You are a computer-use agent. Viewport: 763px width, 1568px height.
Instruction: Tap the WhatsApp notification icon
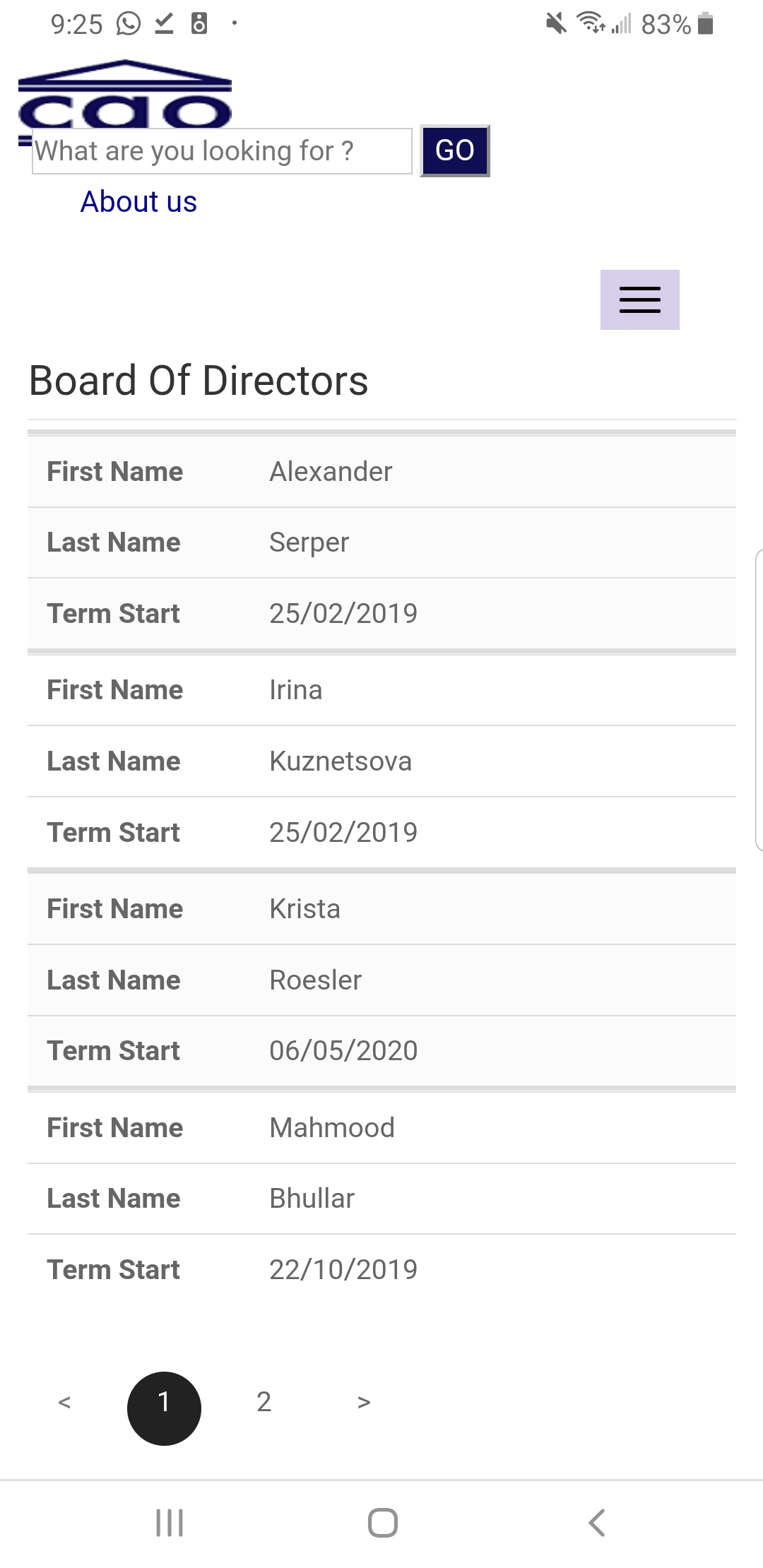(129, 24)
